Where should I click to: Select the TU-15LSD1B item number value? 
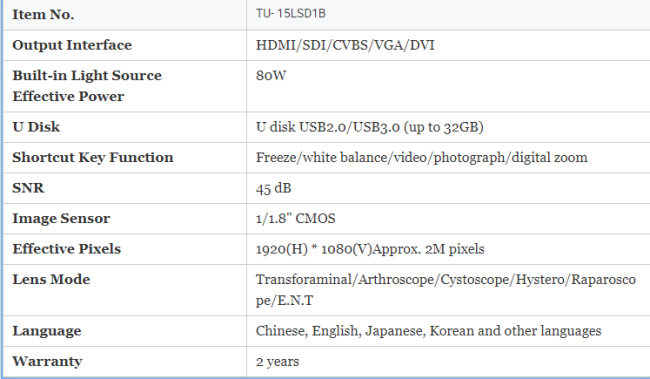click(x=291, y=14)
